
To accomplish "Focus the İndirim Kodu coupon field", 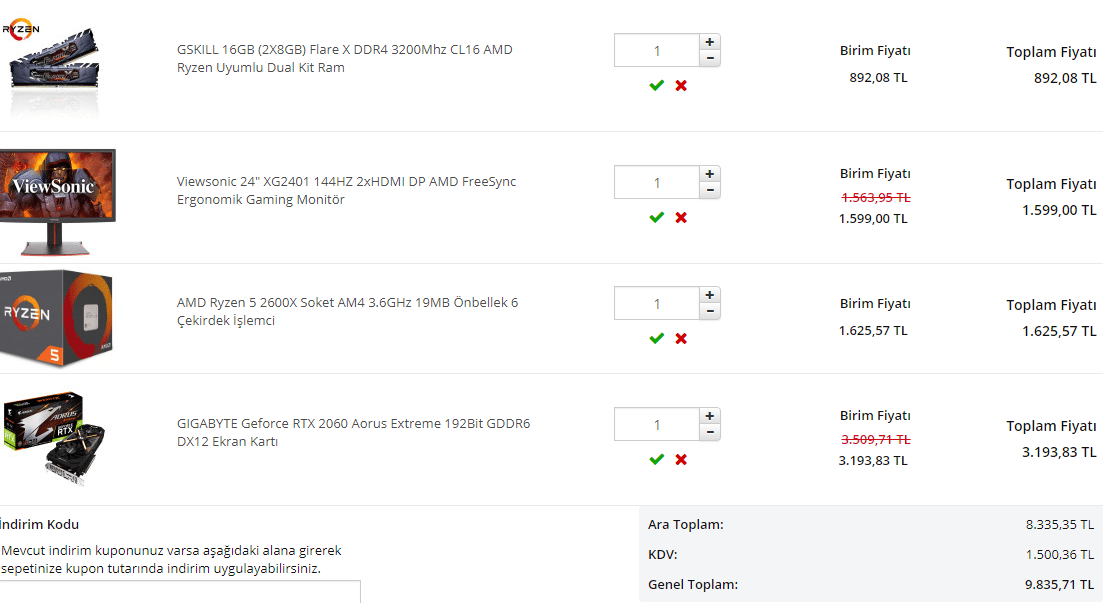I will [180, 592].
